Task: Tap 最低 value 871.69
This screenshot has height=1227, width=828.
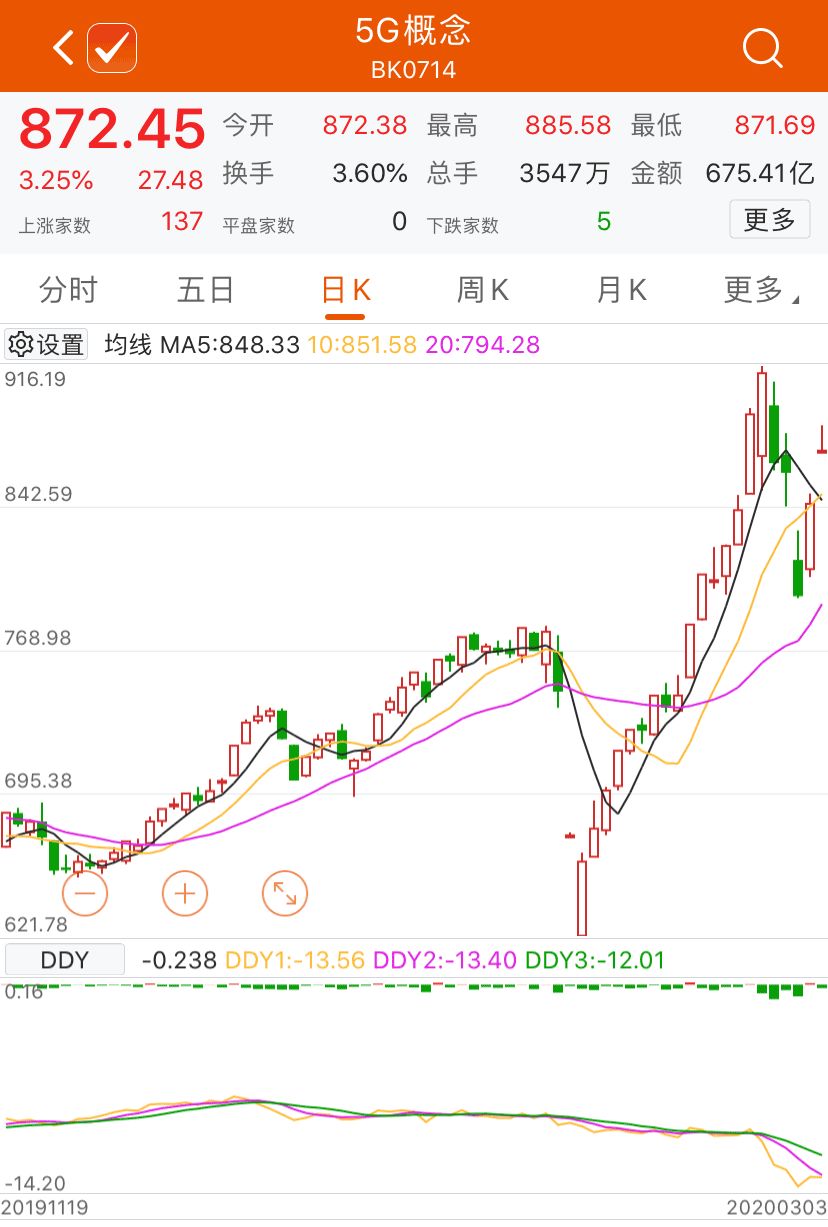Action: 775,125
